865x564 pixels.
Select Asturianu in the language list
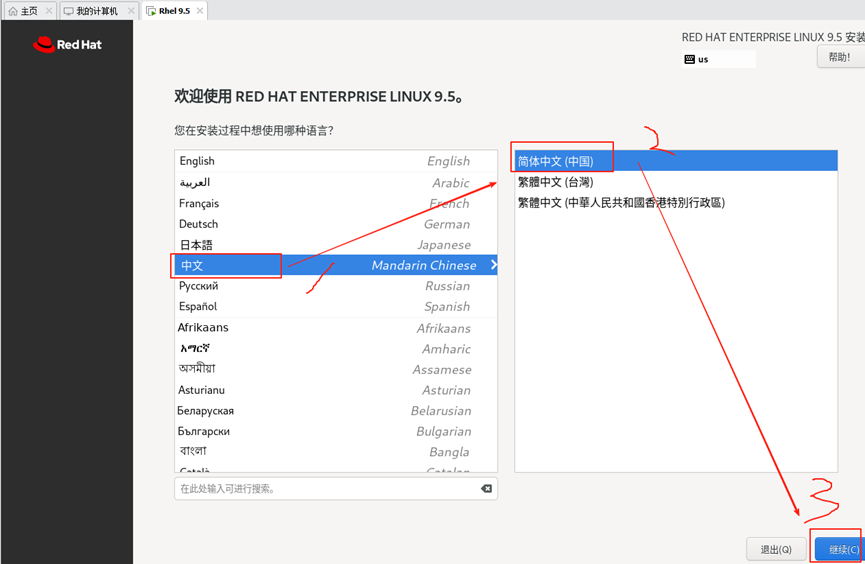[335, 390]
